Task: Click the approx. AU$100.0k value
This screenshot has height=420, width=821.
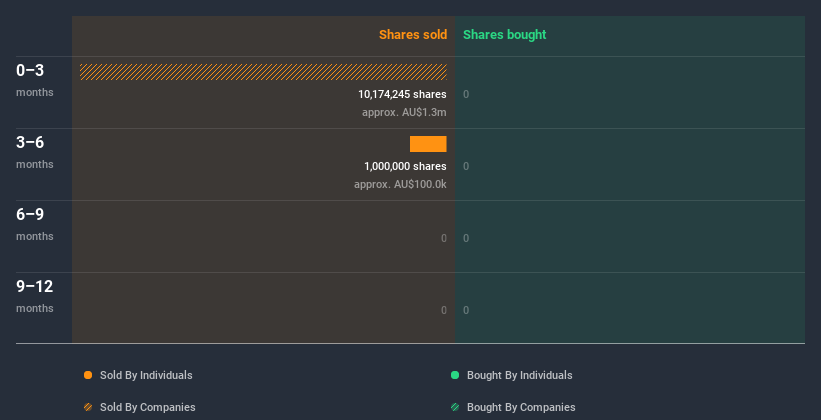Action: pyautogui.click(x=400, y=184)
